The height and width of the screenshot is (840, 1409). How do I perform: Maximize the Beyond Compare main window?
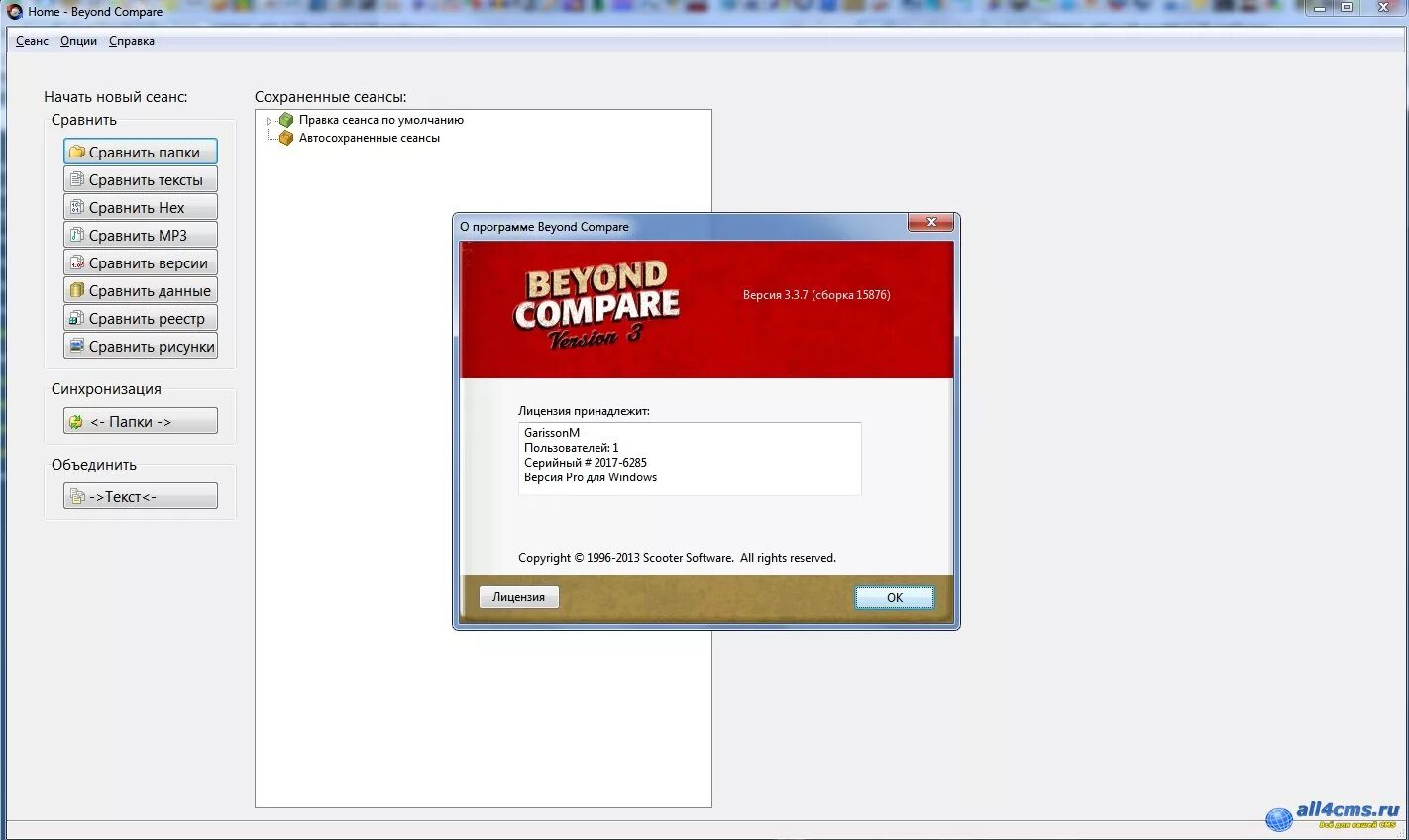pyautogui.click(x=1347, y=7)
